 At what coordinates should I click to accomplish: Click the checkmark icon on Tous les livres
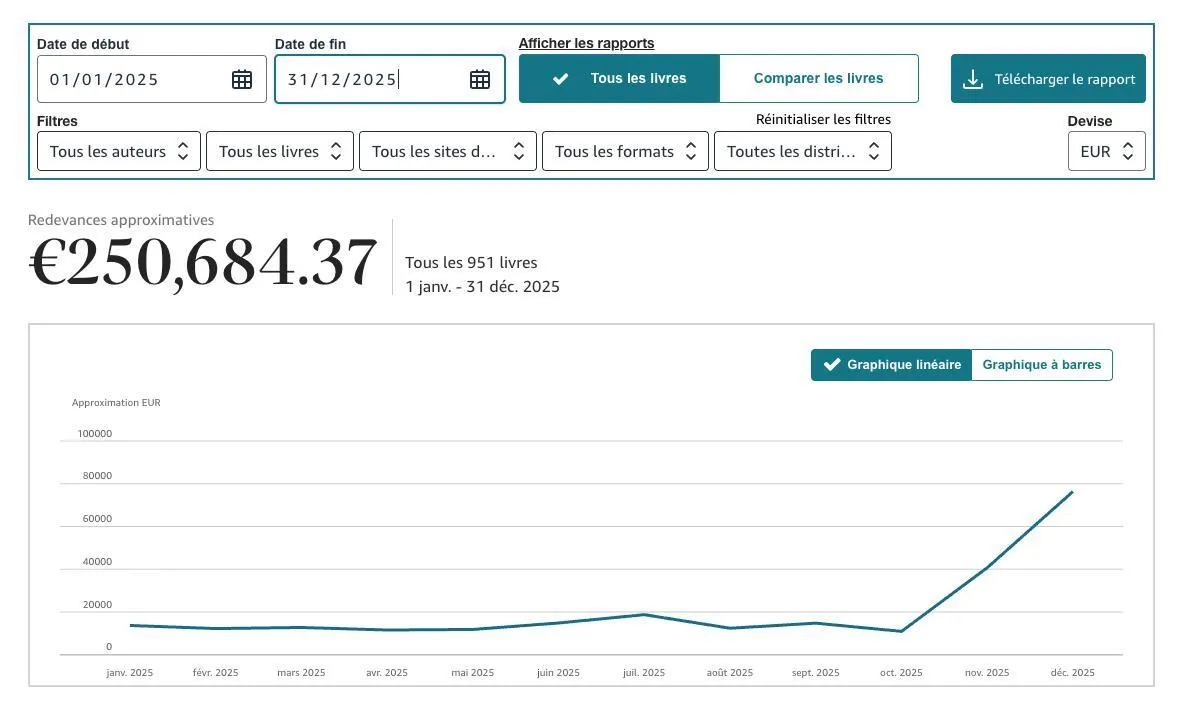click(560, 78)
